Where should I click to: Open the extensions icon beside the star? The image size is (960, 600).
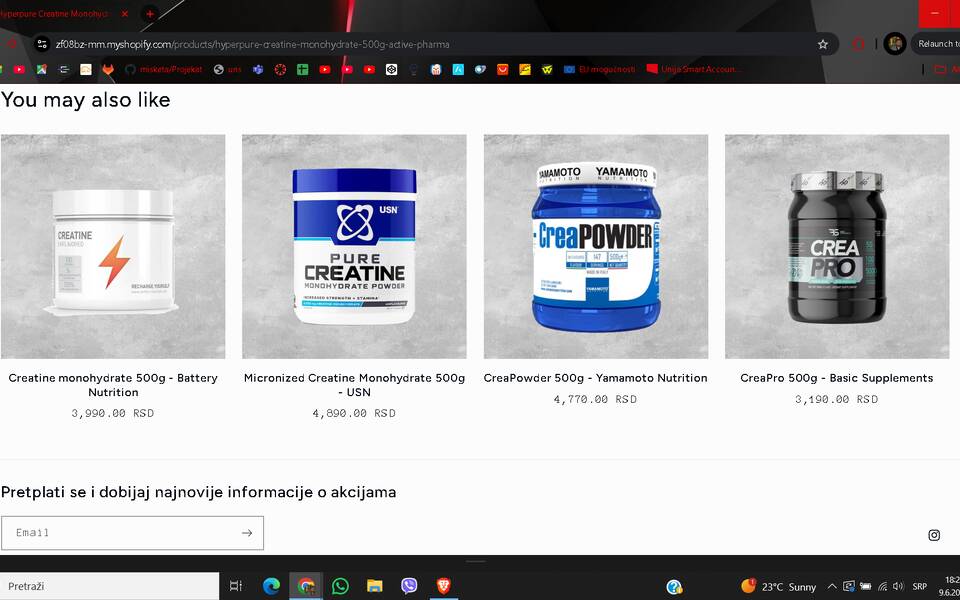pyautogui.click(x=858, y=44)
